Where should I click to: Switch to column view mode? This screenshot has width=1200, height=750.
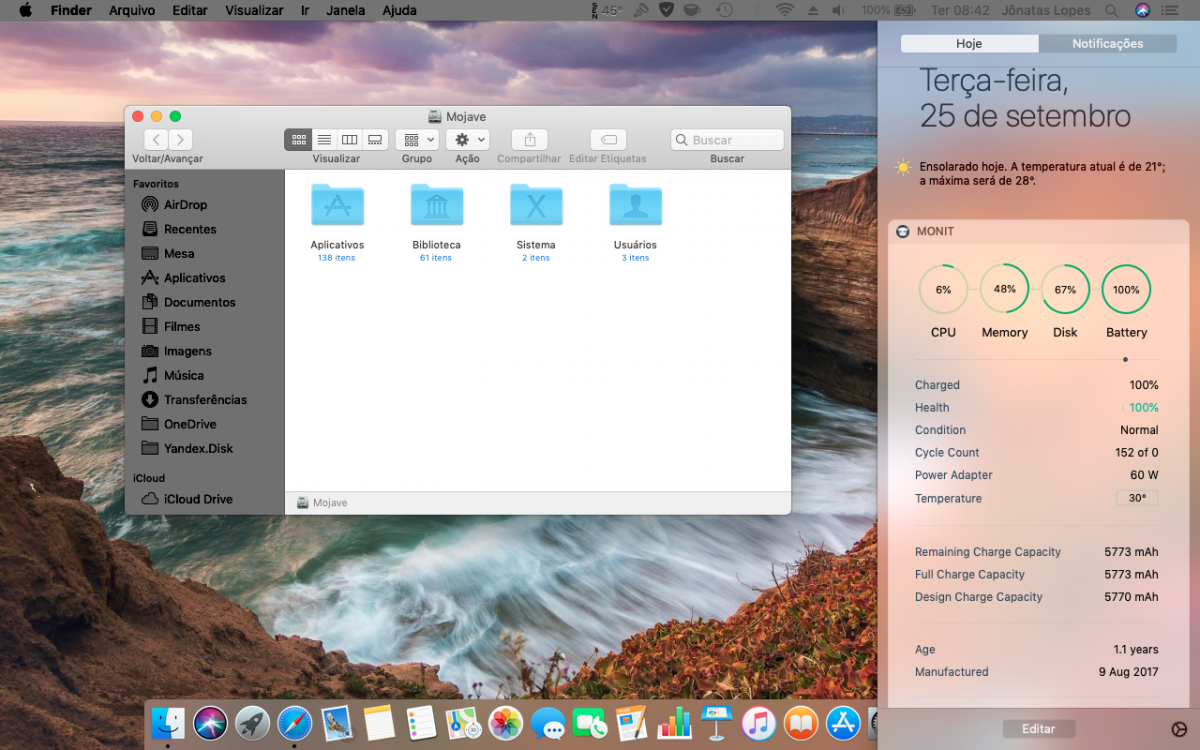pos(349,140)
